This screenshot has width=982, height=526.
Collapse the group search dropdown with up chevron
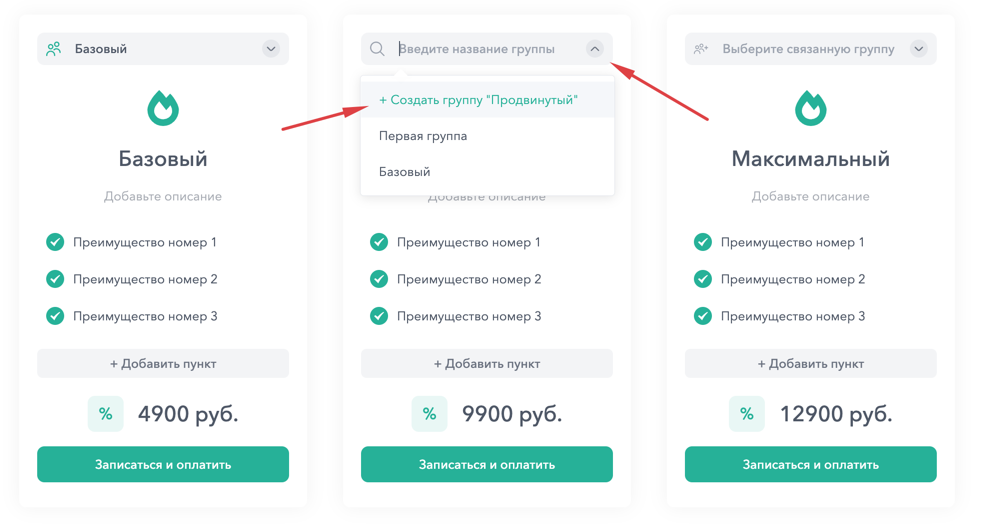[x=594, y=49]
